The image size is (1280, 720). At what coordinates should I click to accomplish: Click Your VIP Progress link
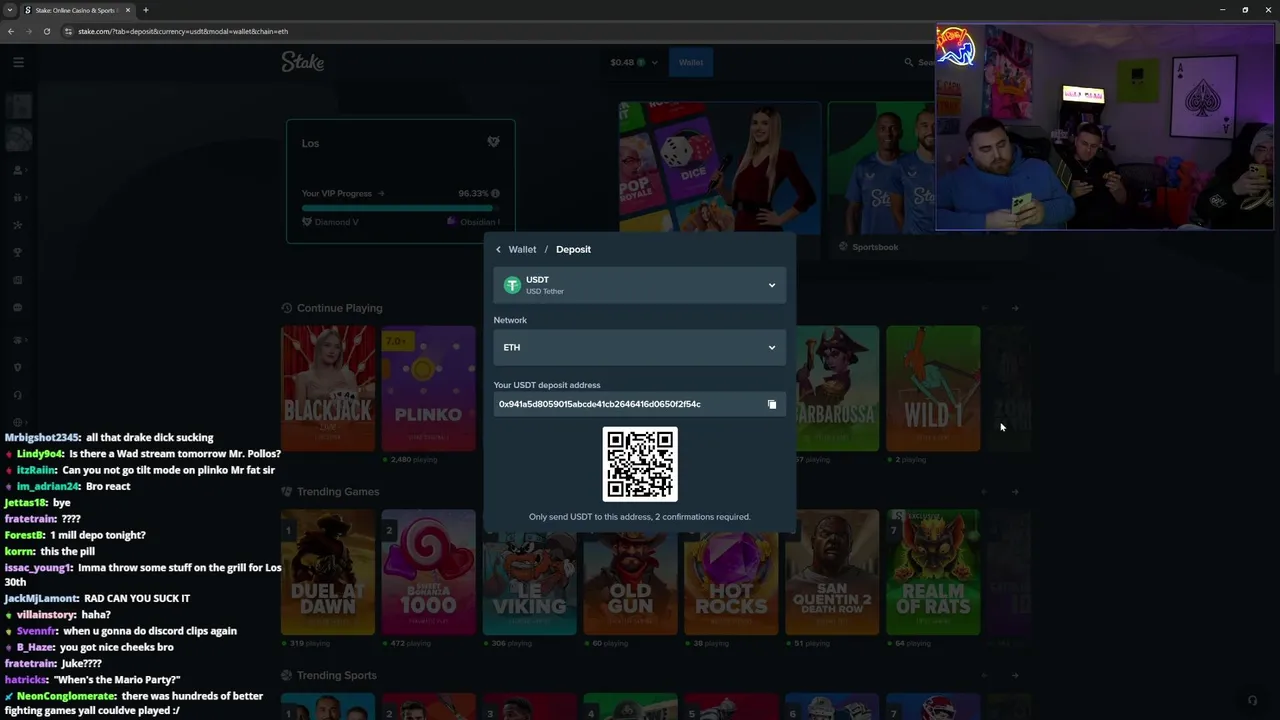point(343,193)
